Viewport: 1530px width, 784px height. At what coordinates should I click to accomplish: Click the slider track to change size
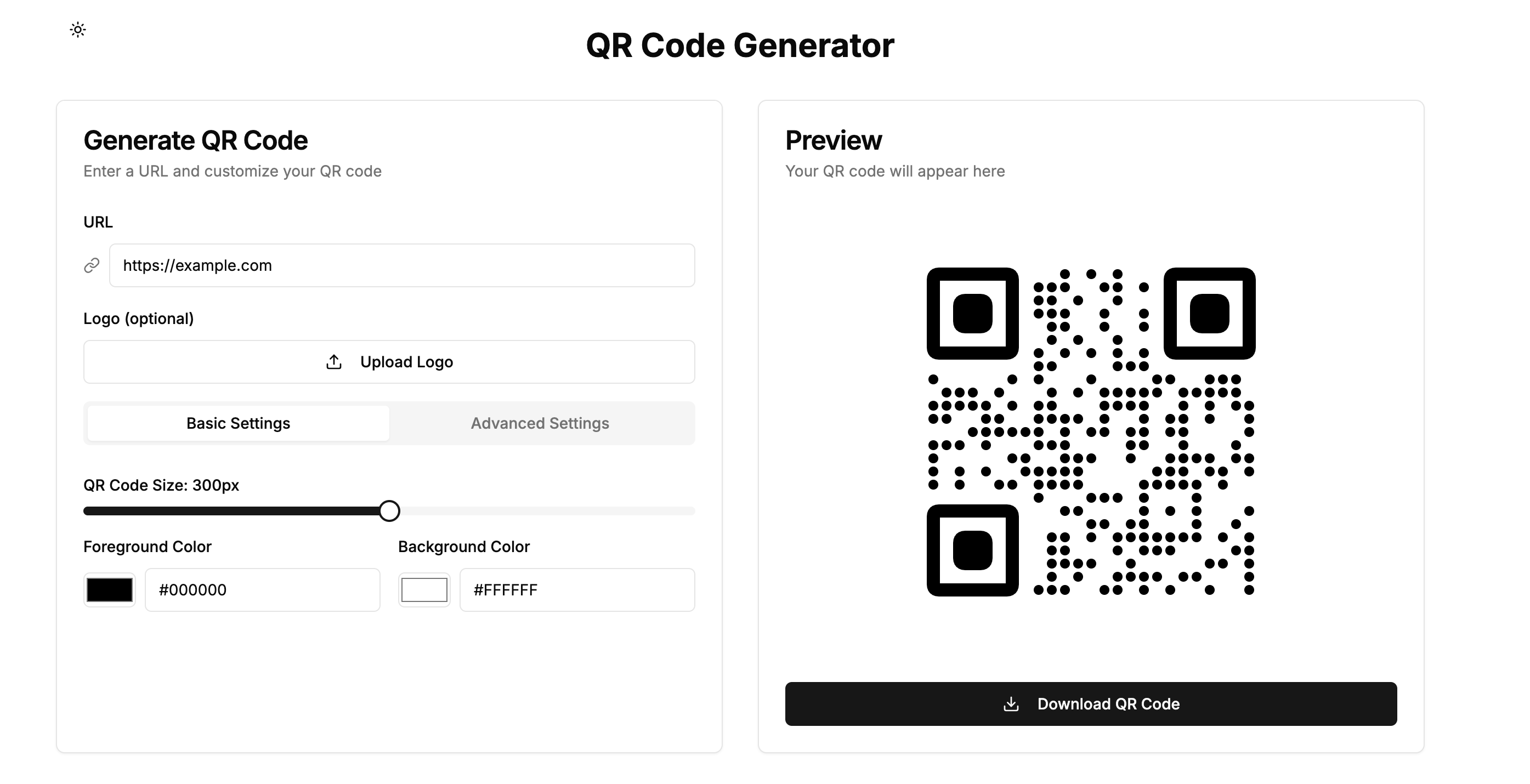[535, 510]
